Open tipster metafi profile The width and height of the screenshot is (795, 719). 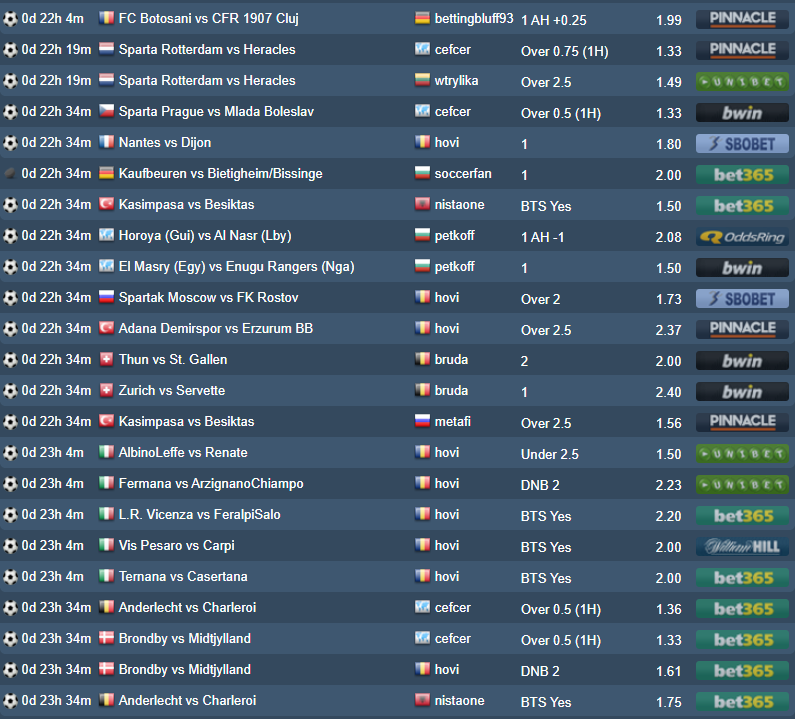(x=452, y=421)
